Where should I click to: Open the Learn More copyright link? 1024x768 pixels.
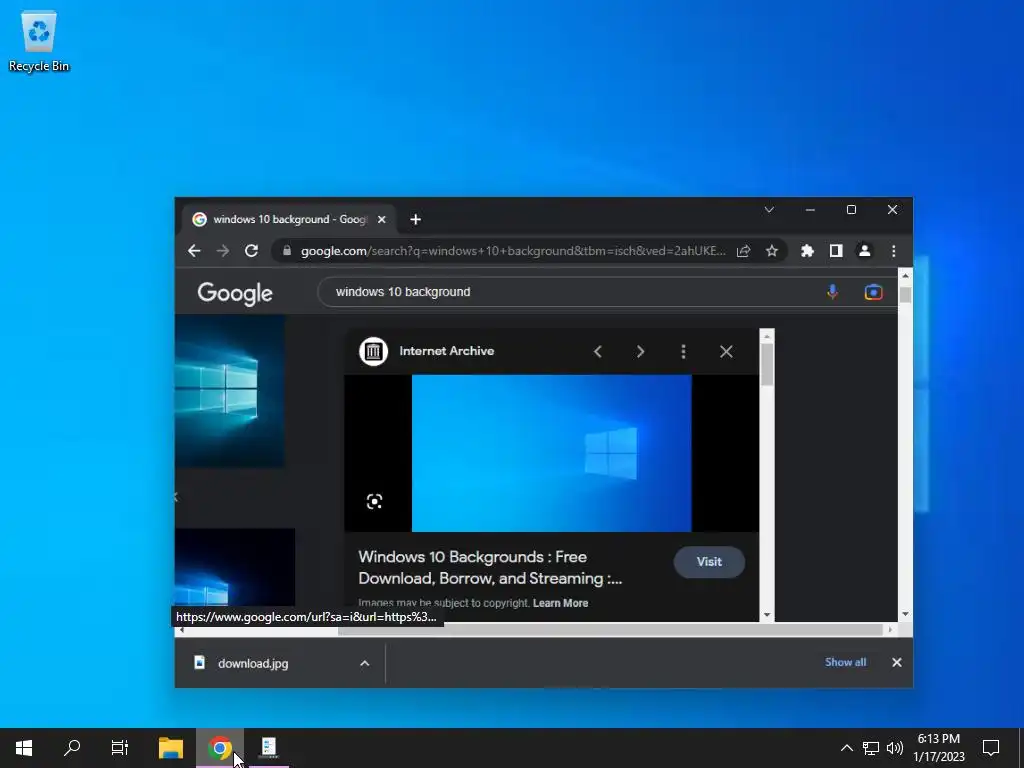tap(560, 603)
